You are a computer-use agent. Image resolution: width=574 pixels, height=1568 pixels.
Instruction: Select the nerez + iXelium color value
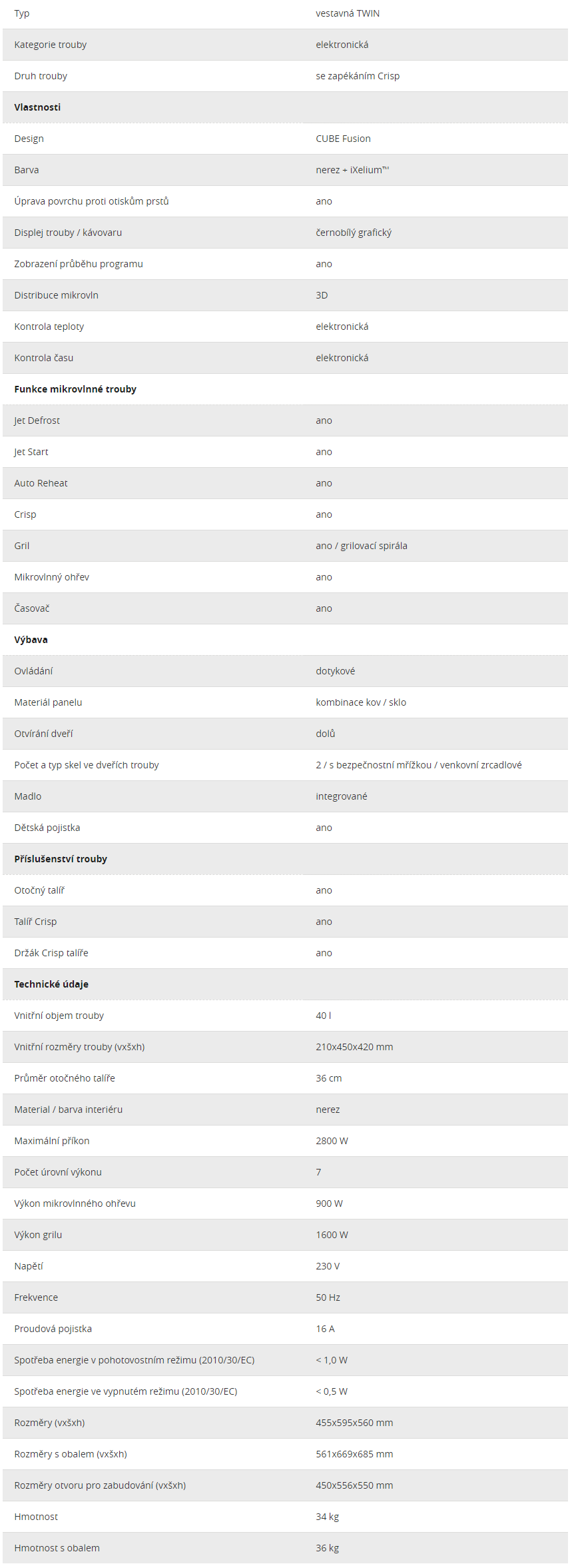point(352,170)
